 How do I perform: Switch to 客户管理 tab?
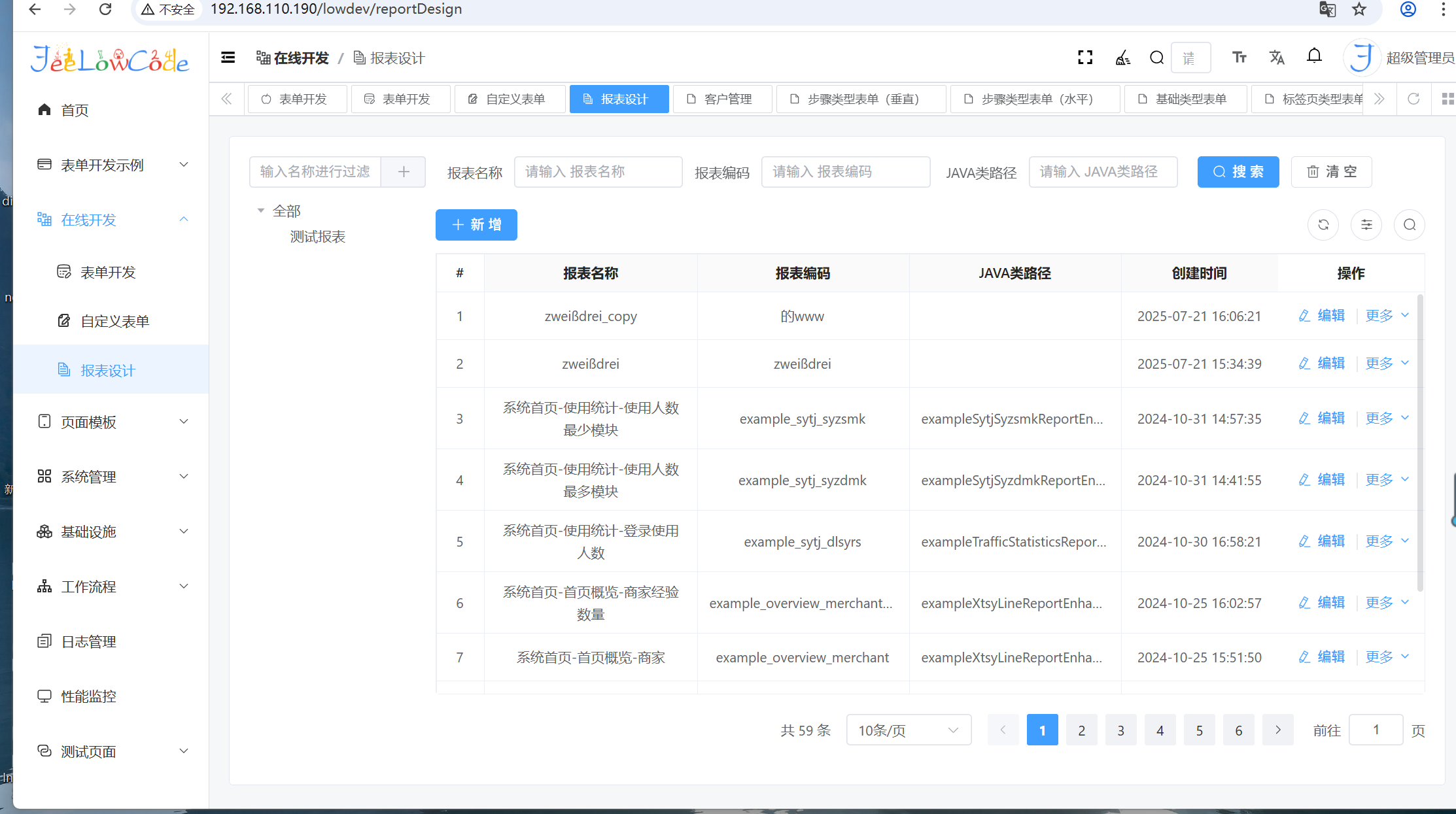[x=722, y=99]
